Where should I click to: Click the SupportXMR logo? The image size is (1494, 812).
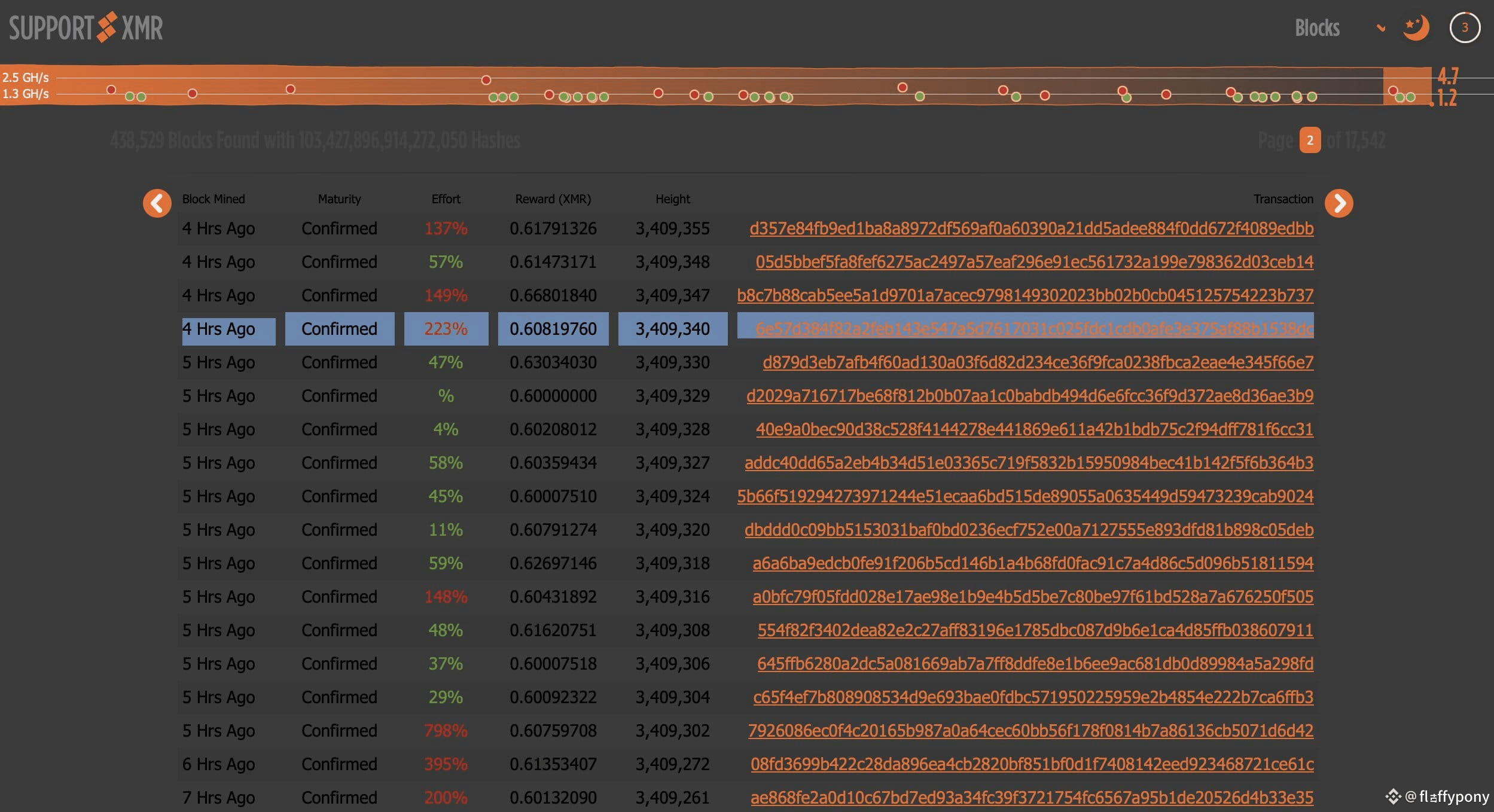click(86, 28)
